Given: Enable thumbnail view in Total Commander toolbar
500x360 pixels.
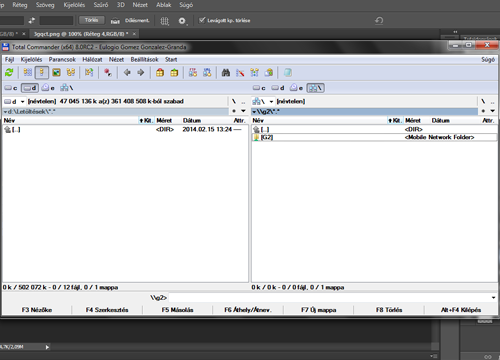Looking at the screenshot, I should (x=56, y=72).
